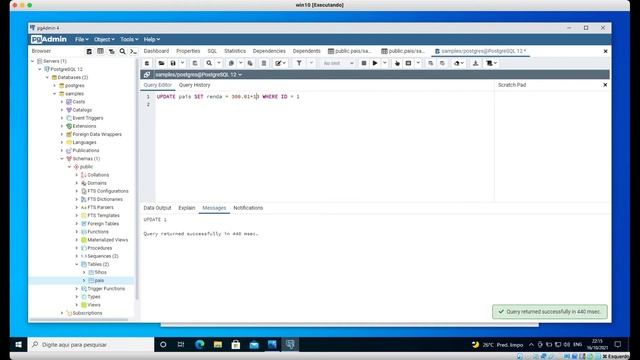Click the taskbar search box

91,345
